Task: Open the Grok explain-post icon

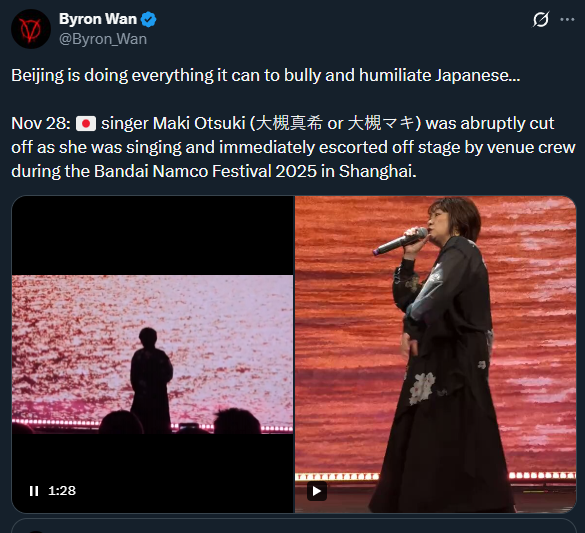Action: 541,19
